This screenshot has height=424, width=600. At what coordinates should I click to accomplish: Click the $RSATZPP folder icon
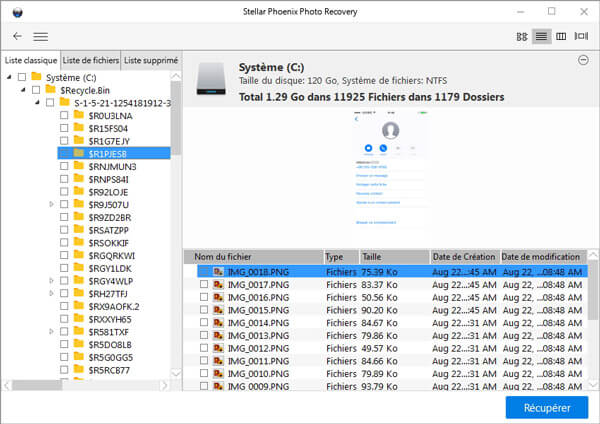pos(79,229)
